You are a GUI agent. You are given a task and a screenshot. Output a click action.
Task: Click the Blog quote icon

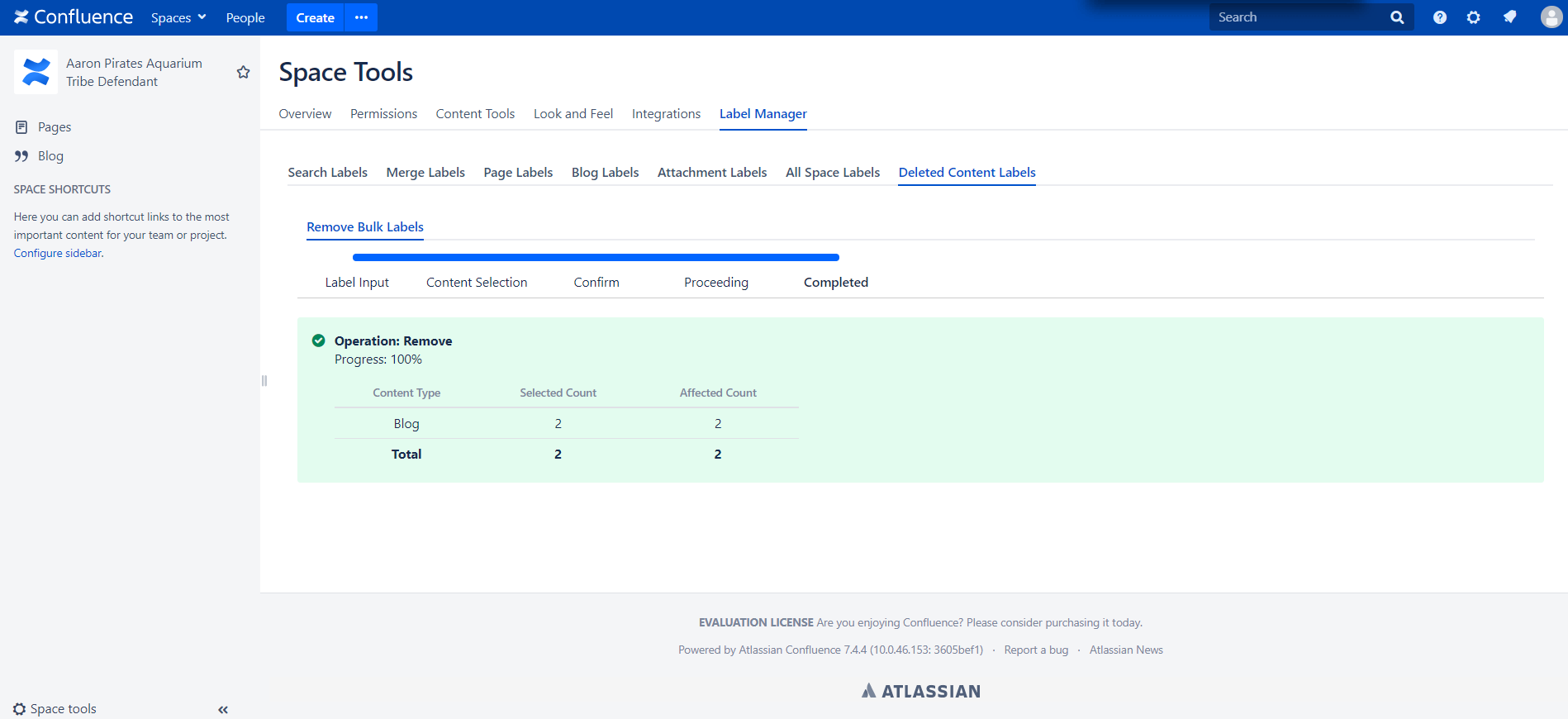[21, 156]
